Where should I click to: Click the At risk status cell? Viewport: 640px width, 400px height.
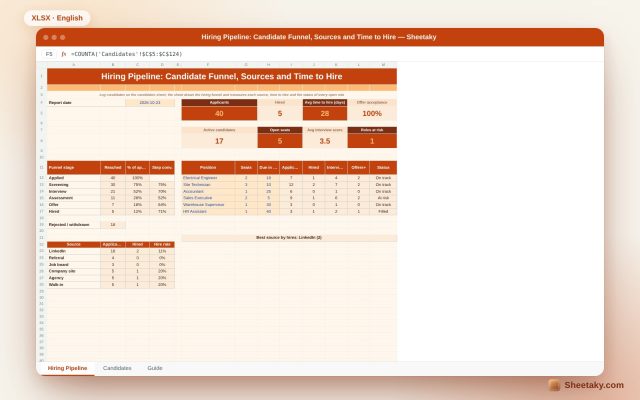(383, 198)
